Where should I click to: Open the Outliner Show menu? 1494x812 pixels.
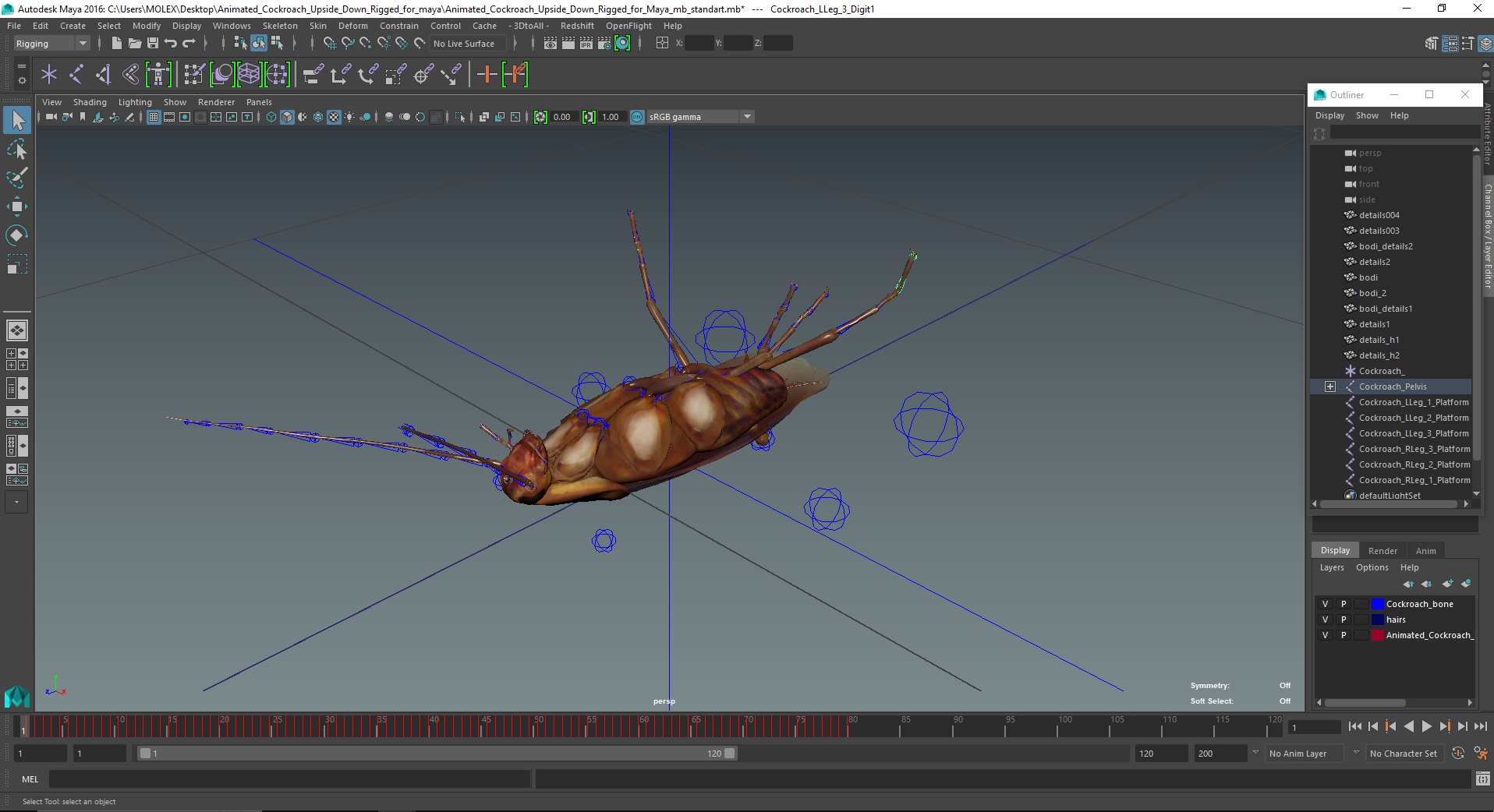[x=1367, y=115]
